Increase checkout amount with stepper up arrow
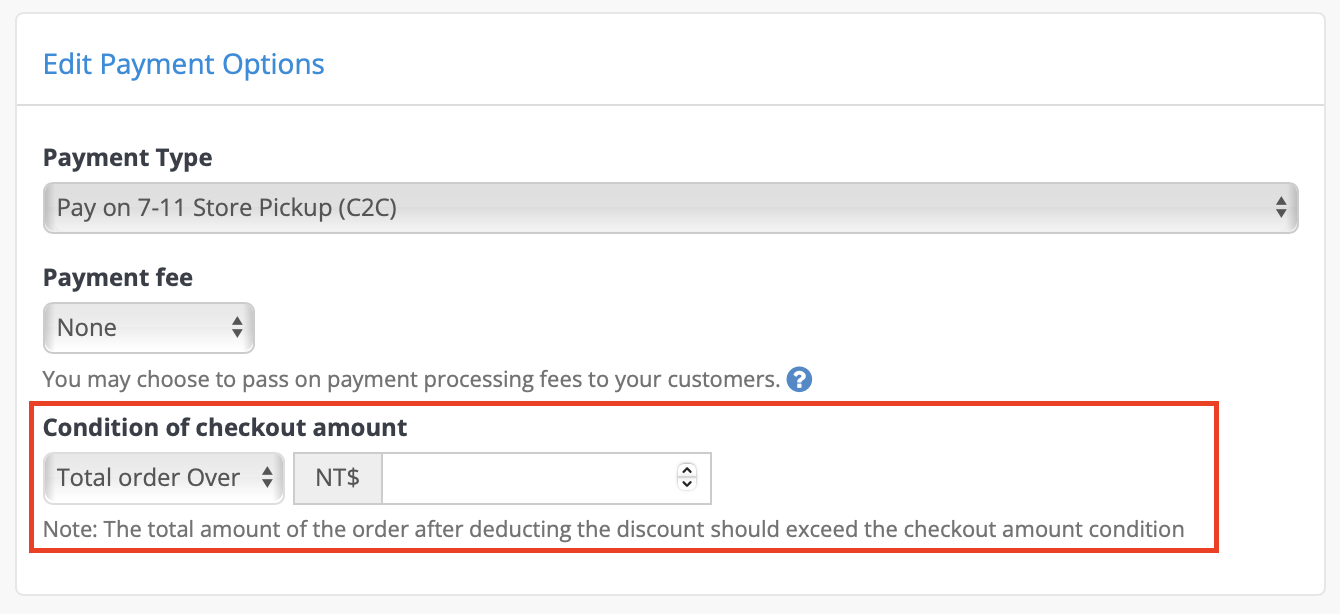This screenshot has height=614, width=1340. tap(686, 471)
